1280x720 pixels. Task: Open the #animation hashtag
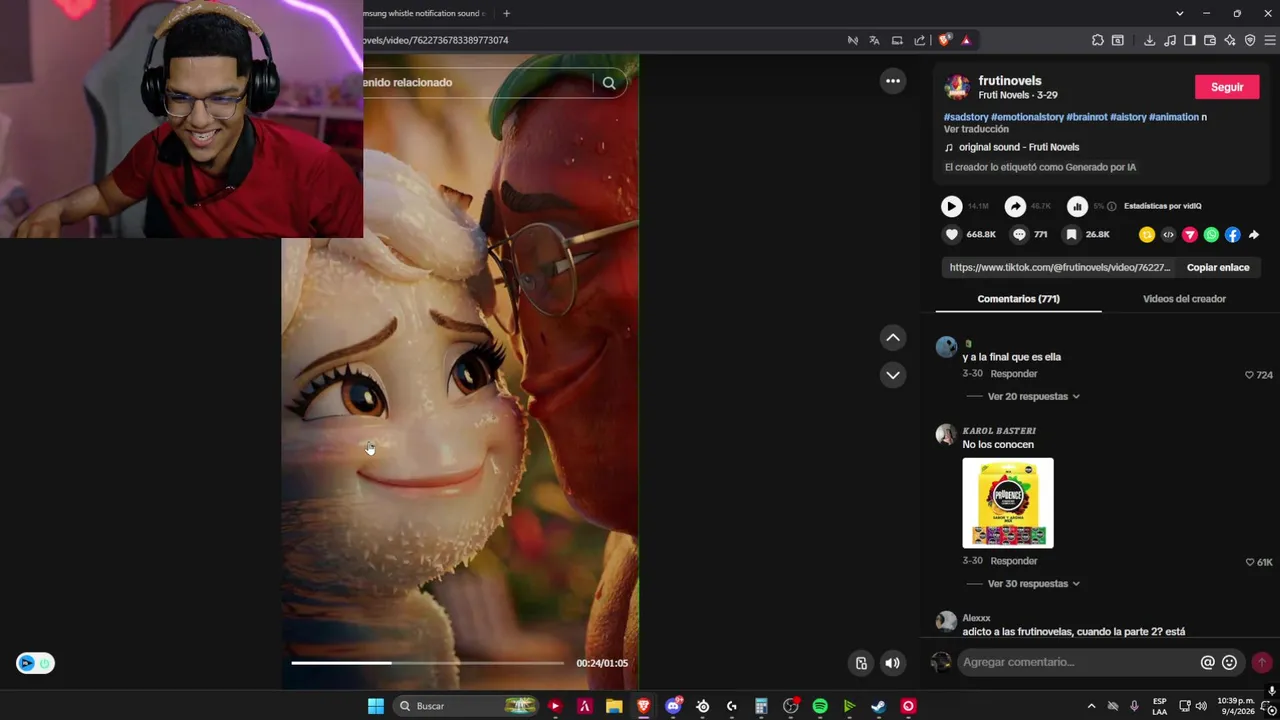[x=1174, y=117]
